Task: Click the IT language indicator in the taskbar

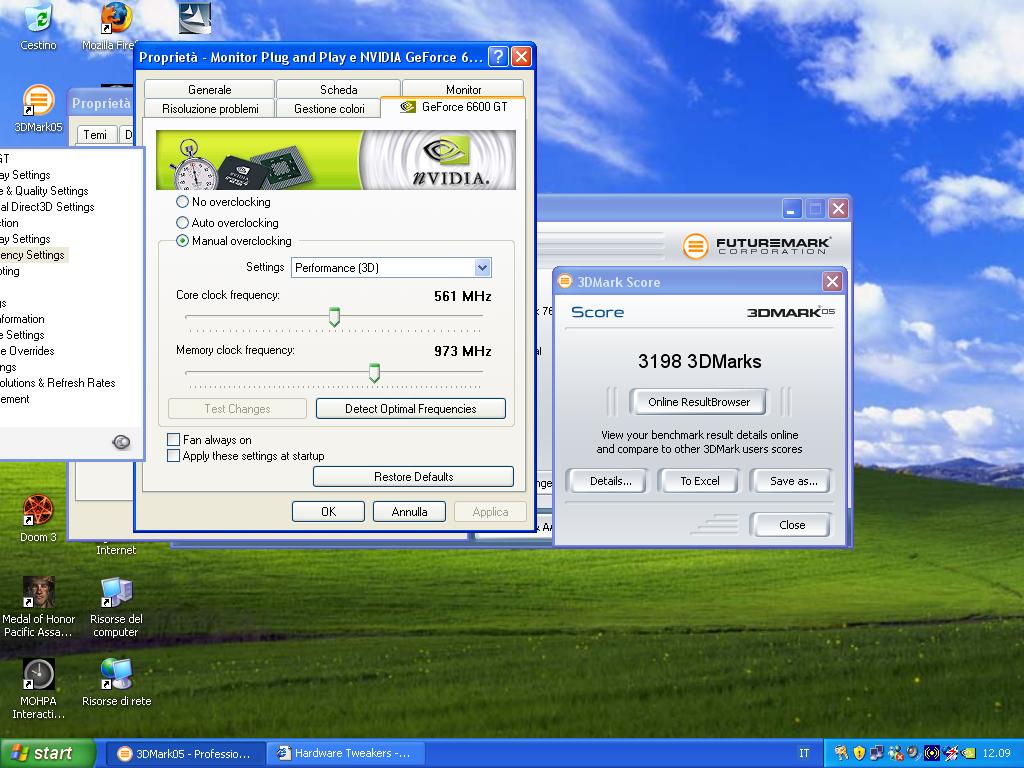Action: [x=804, y=753]
